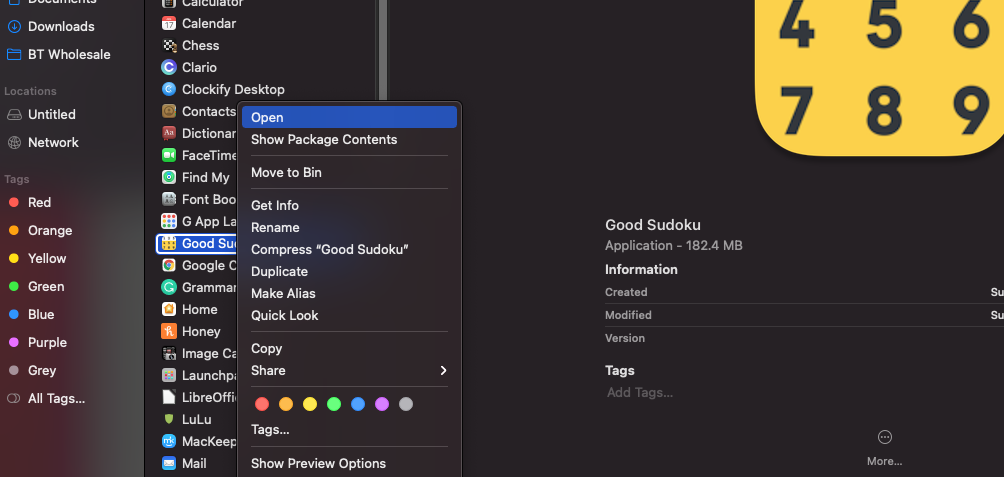Image resolution: width=1004 pixels, height=477 pixels.
Task: Expand the Share submenu arrow
Action: coord(443,371)
